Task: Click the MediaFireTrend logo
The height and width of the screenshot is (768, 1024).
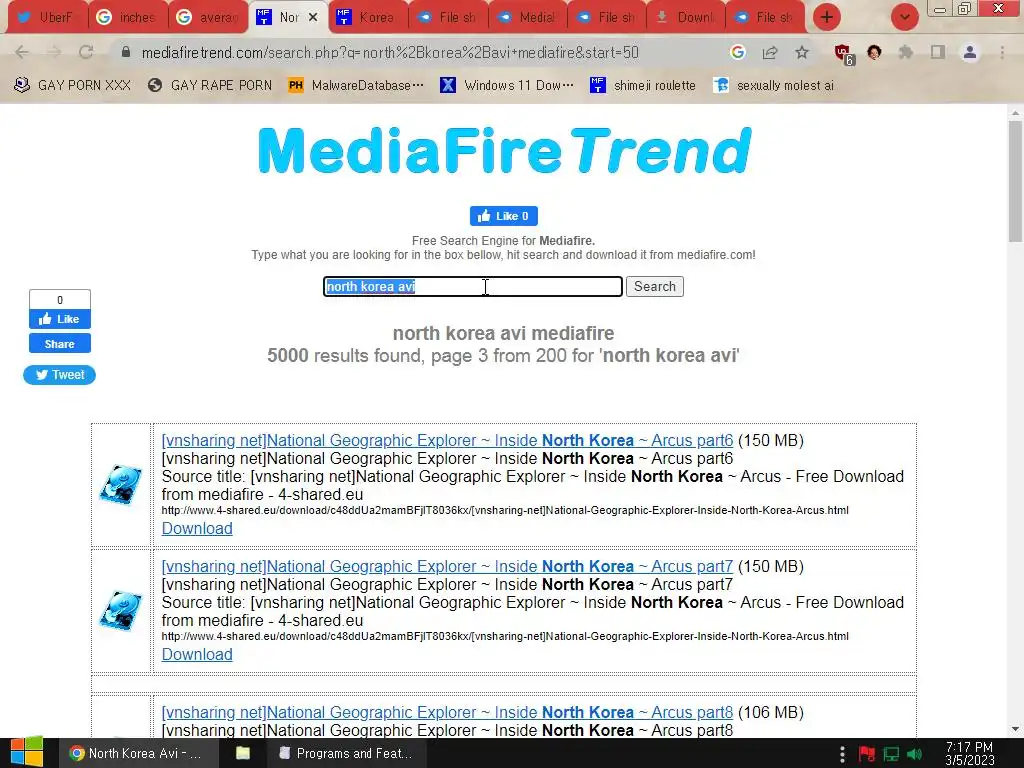Action: pyautogui.click(x=504, y=151)
